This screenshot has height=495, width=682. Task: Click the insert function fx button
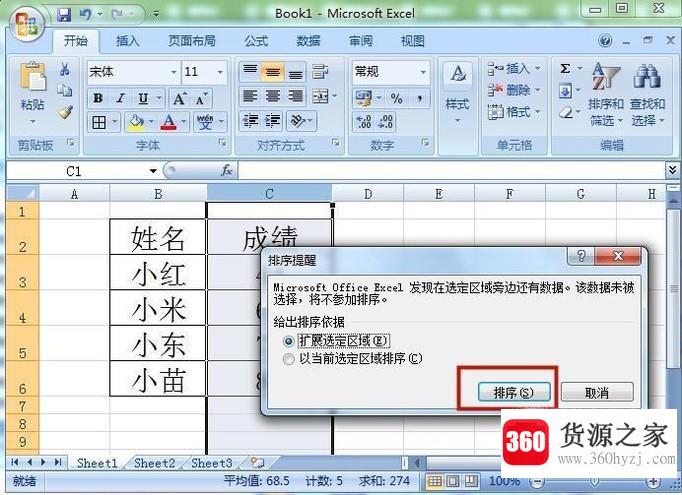point(227,171)
